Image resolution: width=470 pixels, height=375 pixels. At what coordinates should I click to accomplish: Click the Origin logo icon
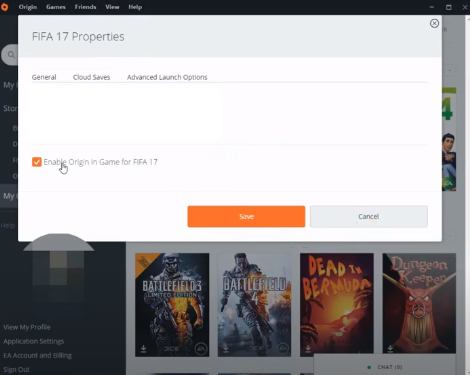coord(5,7)
